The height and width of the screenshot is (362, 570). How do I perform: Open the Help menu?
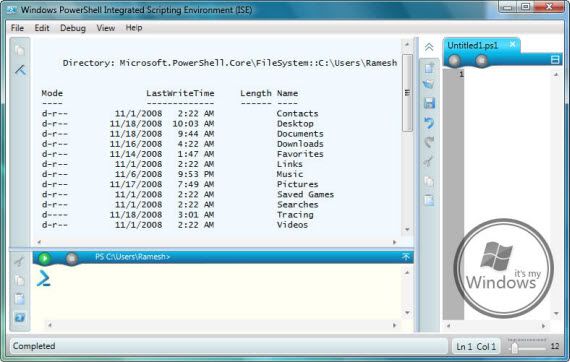[x=134, y=28]
